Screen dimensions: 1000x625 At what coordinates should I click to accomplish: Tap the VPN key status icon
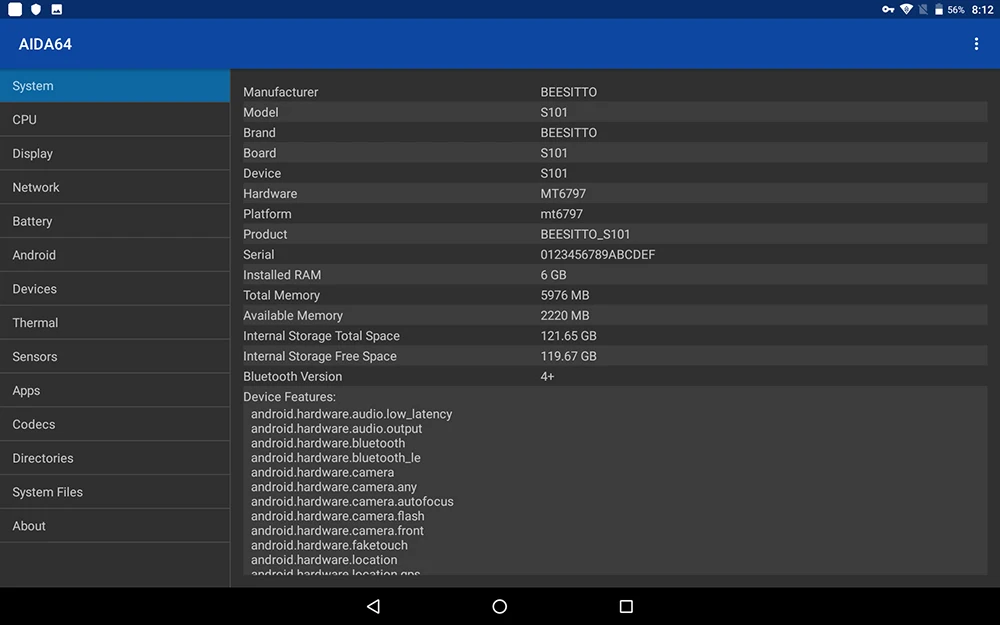[x=888, y=10]
